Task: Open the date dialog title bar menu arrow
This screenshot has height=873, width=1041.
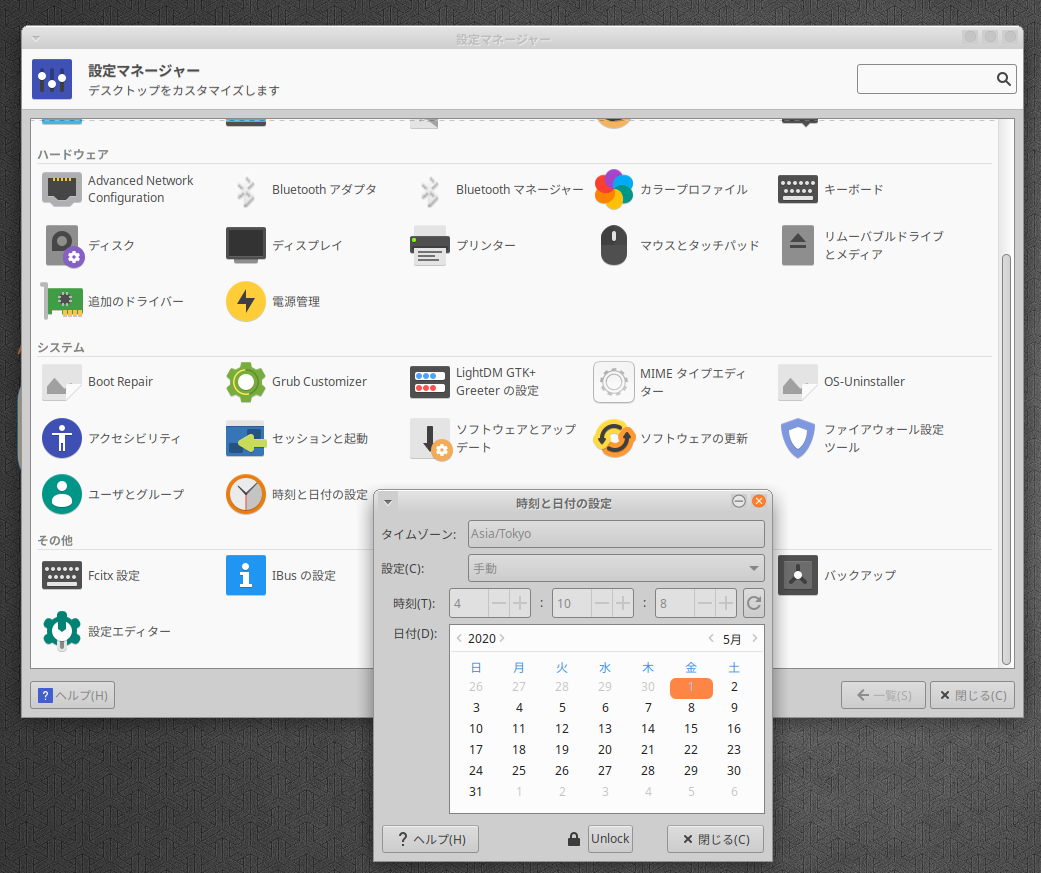Action: click(x=388, y=502)
